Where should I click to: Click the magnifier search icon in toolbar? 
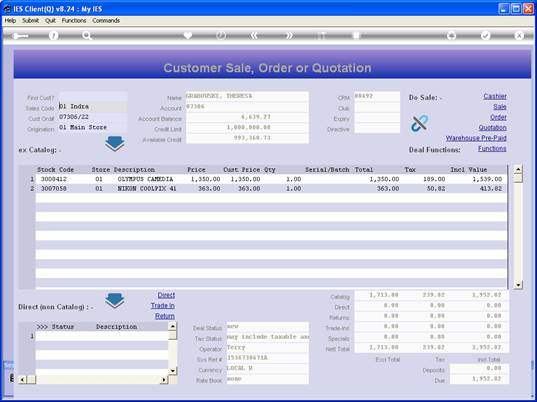point(87,35)
